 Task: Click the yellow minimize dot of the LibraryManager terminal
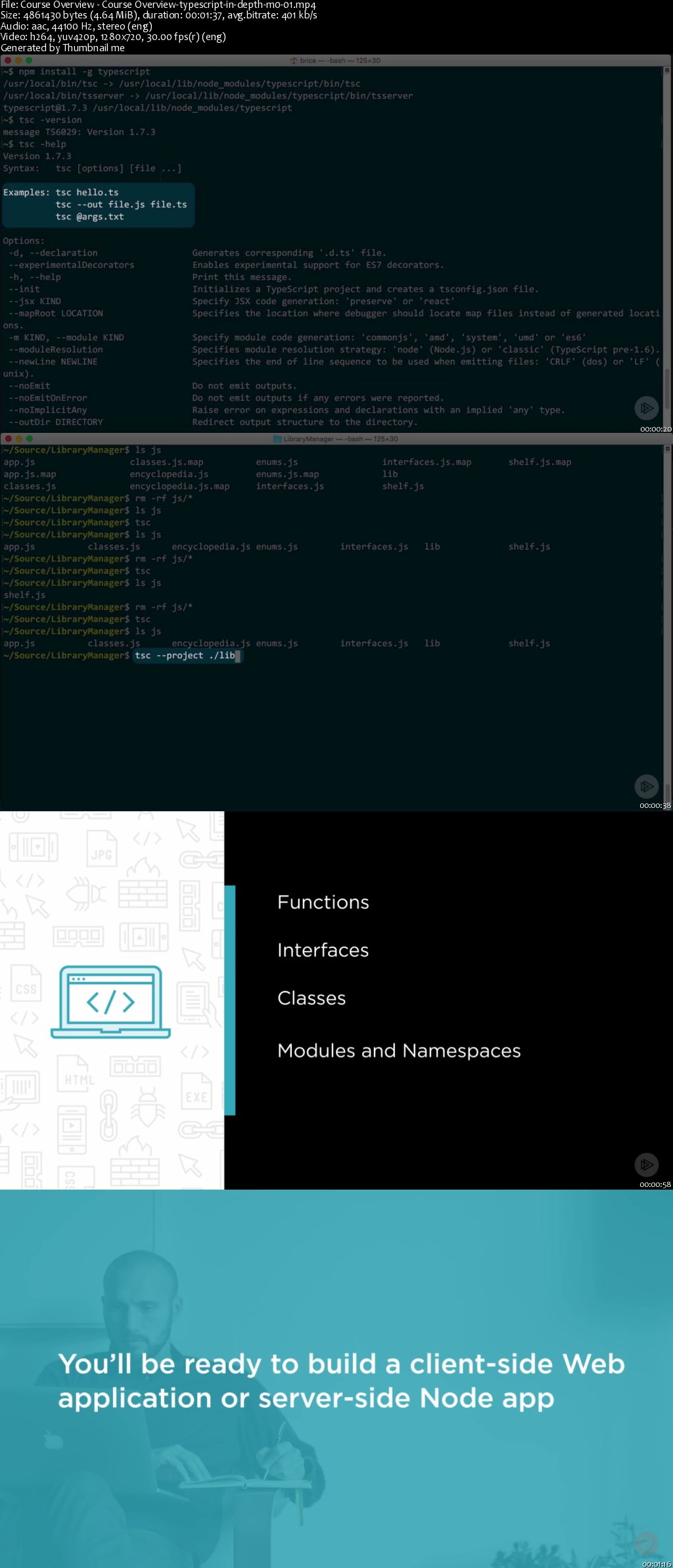tap(18, 439)
